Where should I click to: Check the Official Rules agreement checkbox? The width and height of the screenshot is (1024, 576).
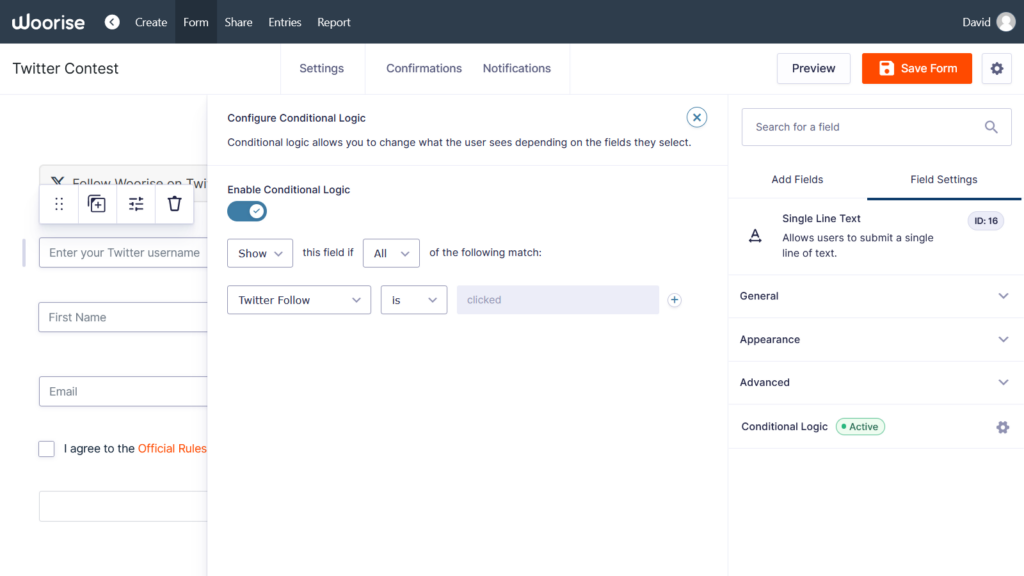click(x=46, y=448)
